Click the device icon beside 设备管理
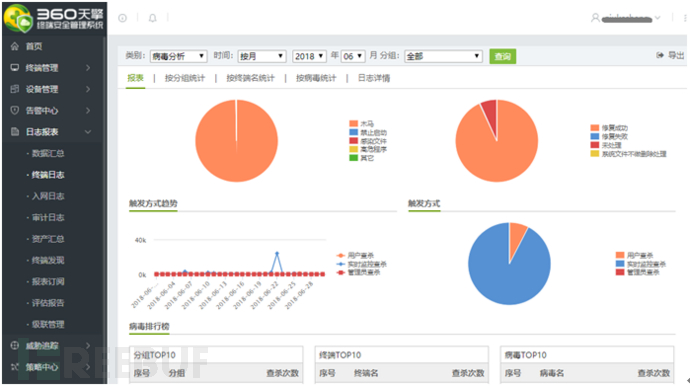Screen dimensions: 690x387 point(15,89)
